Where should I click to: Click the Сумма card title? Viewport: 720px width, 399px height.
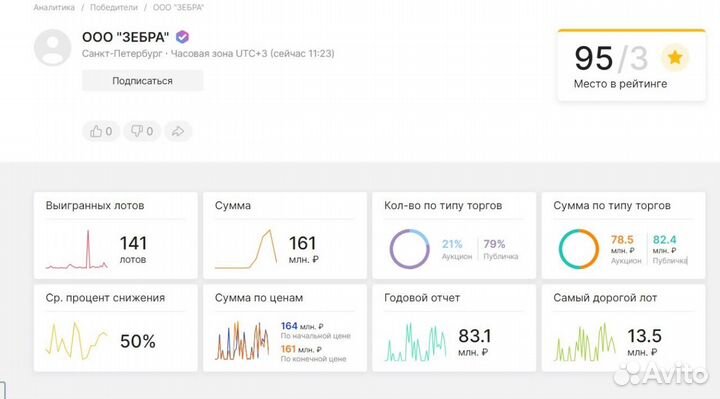click(x=233, y=206)
